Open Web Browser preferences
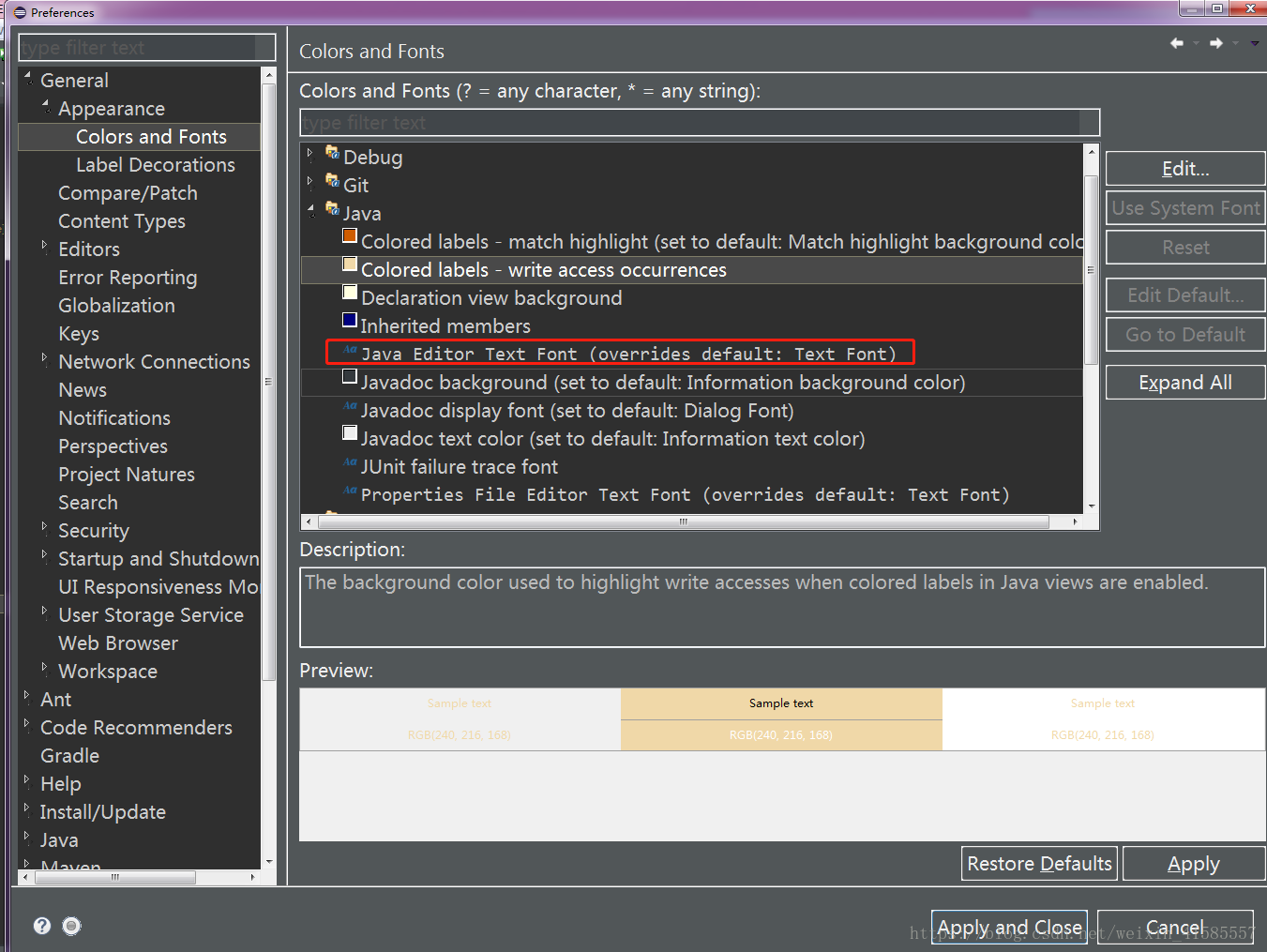Screen dimensions: 1267x952 coord(118,643)
